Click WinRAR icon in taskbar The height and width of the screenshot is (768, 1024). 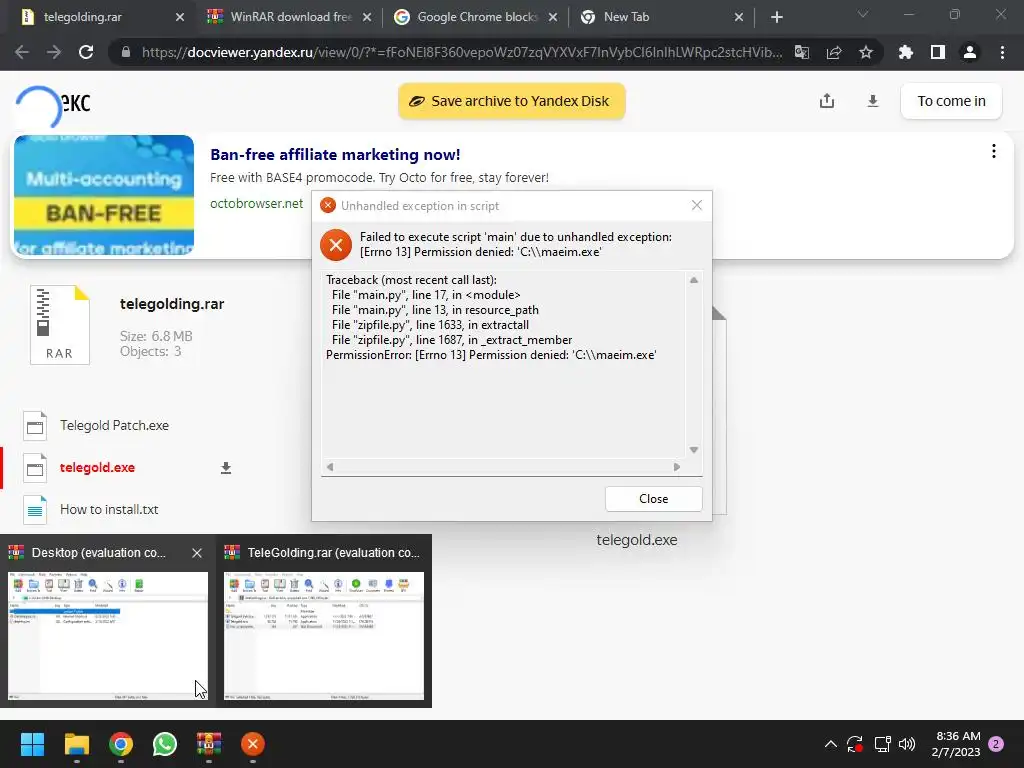pyautogui.click(x=209, y=744)
